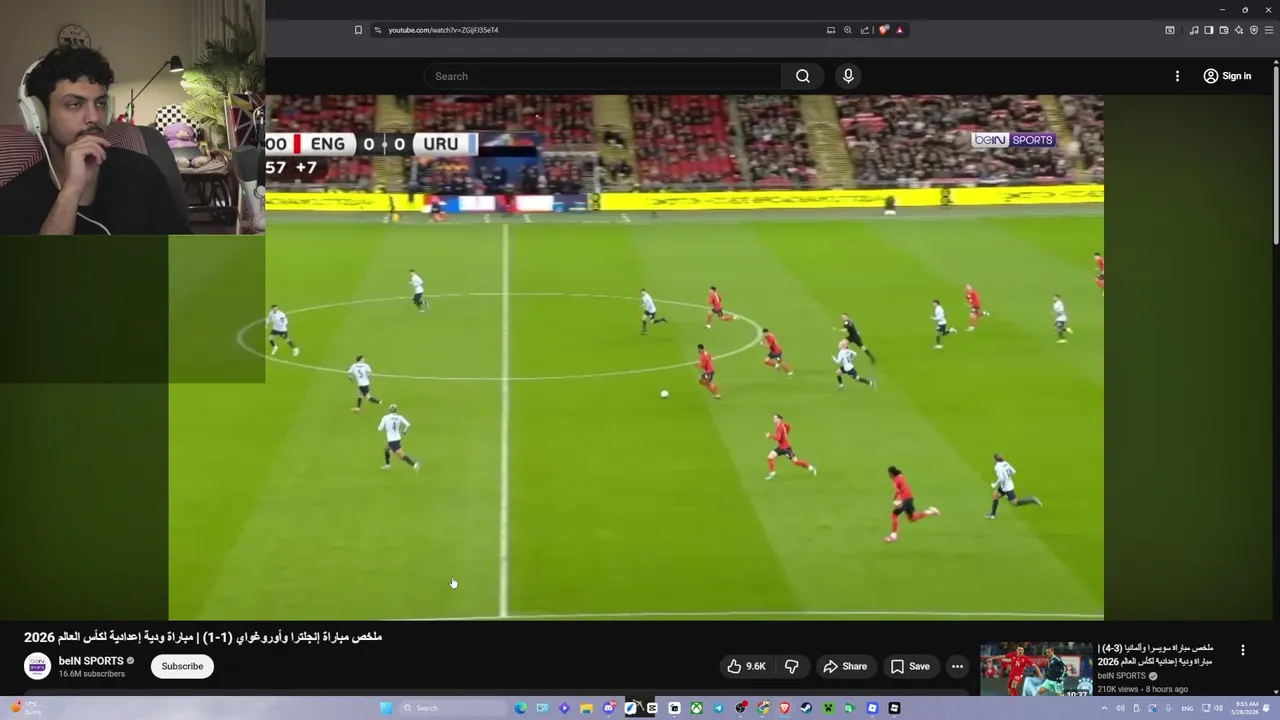The width and height of the screenshot is (1280, 720).
Task: Open the recommended Switzerland match thumbnail
Action: (x=1036, y=669)
